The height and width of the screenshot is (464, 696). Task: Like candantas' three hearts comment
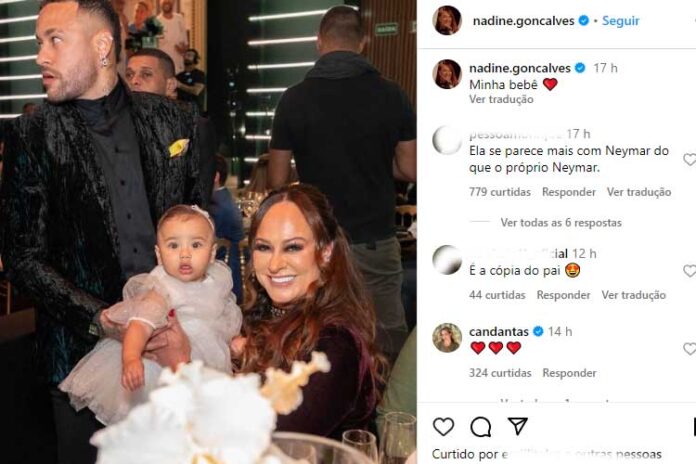[689, 349]
